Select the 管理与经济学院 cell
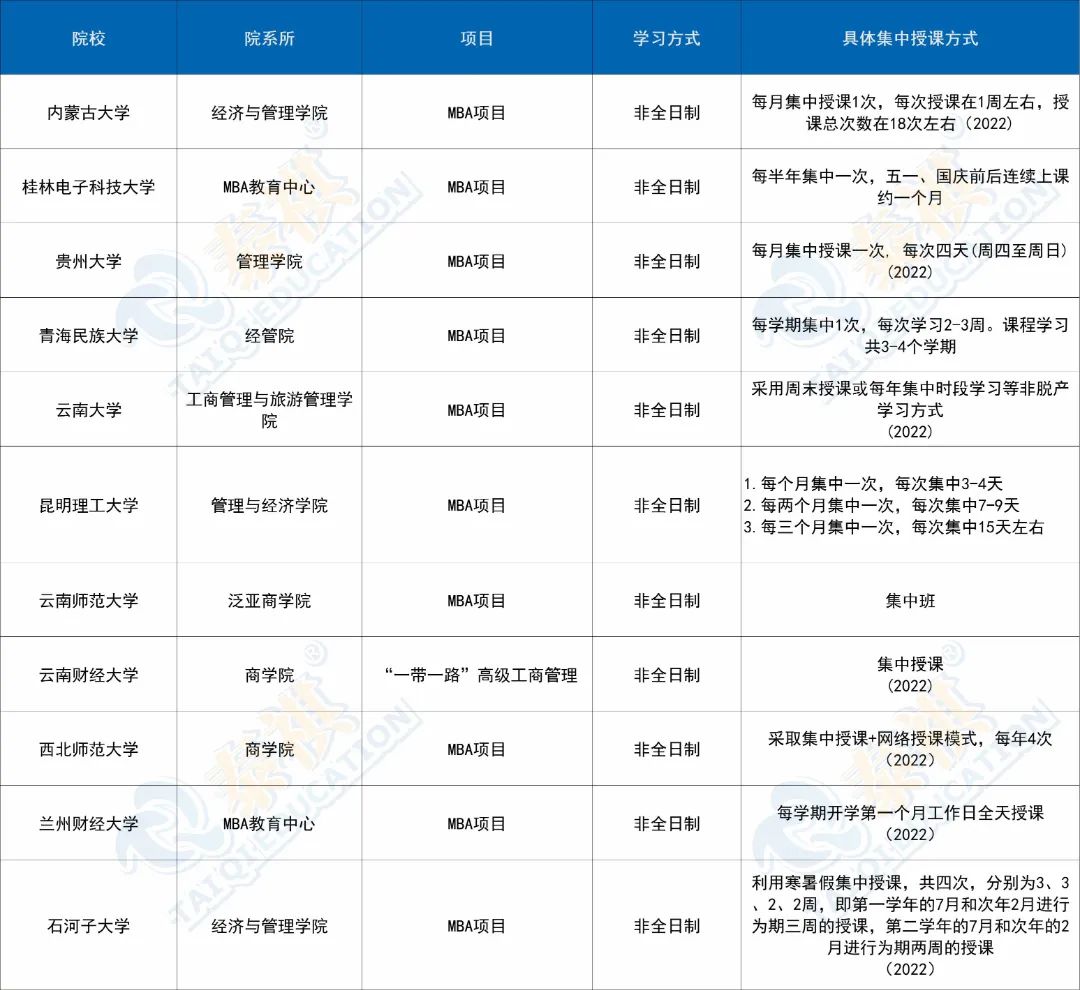1080x990 pixels. (269, 505)
